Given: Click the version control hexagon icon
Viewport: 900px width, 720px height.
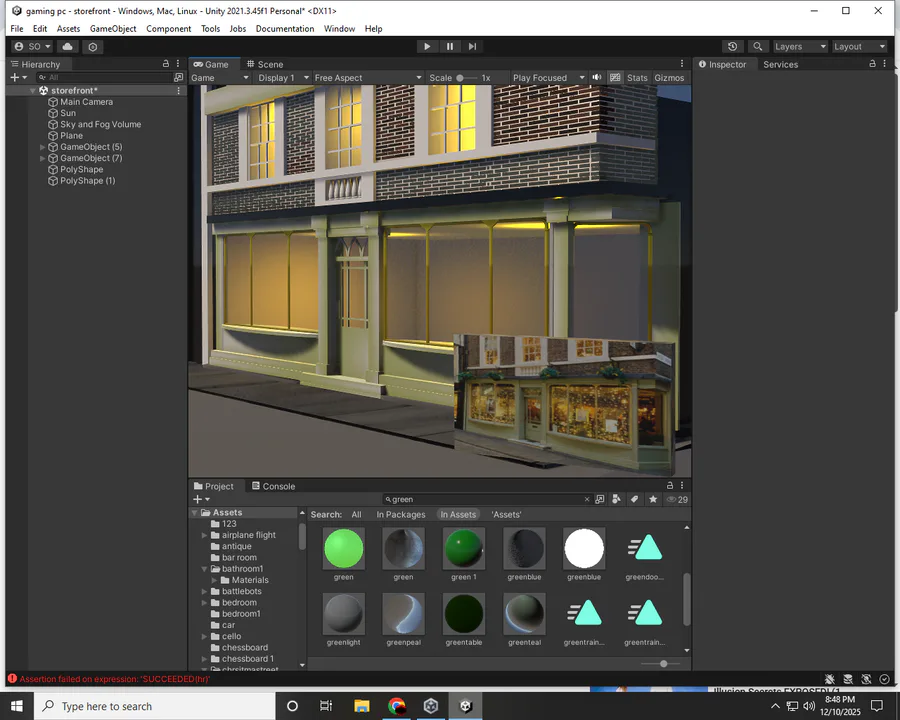Looking at the screenshot, I should [x=93, y=47].
